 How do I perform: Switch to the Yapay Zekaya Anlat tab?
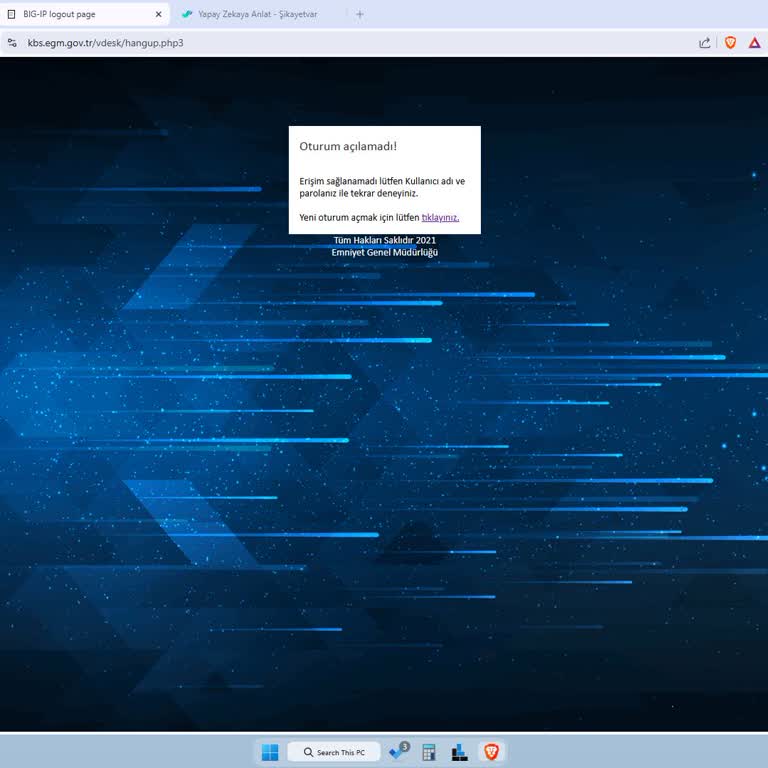(258, 14)
